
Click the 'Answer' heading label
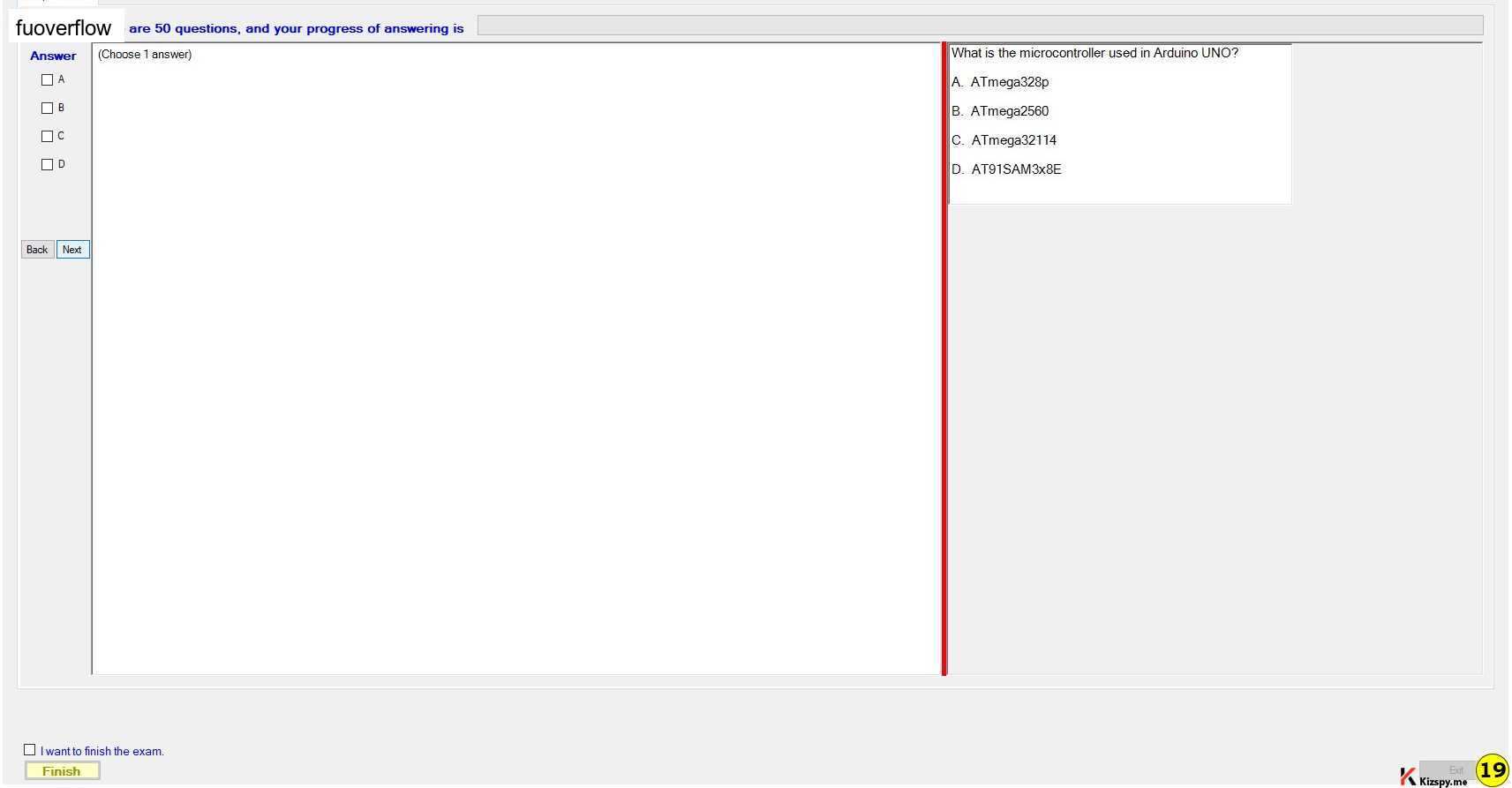click(53, 56)
